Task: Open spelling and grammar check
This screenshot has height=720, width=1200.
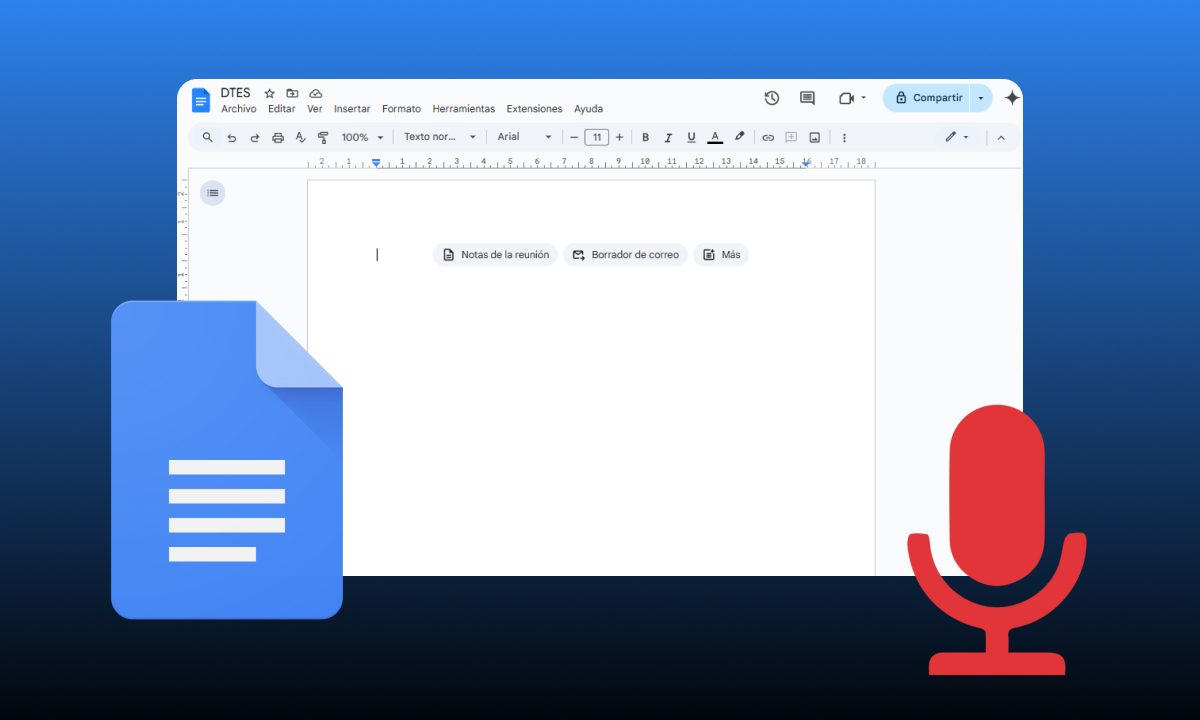Action: [x=301, y=137]
